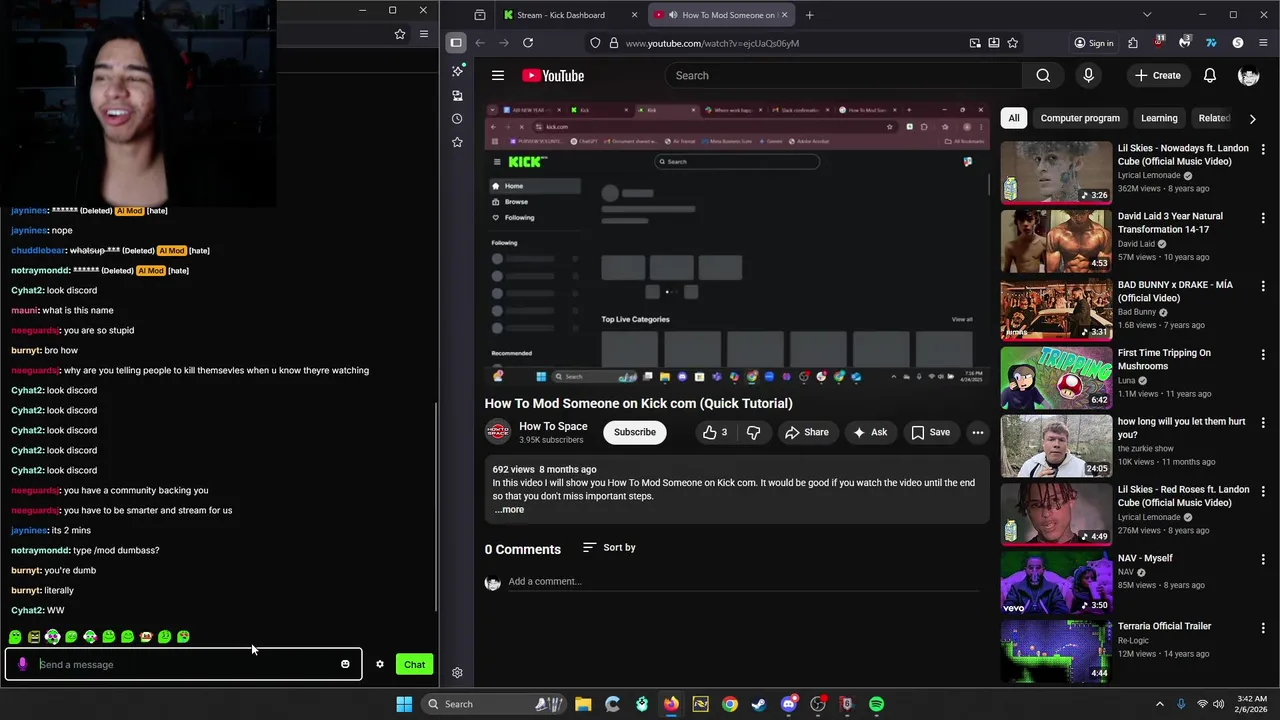This screenshot has width=1280, height=720.
Task: Click the Ask button under video
Action: tap(870, 432)
